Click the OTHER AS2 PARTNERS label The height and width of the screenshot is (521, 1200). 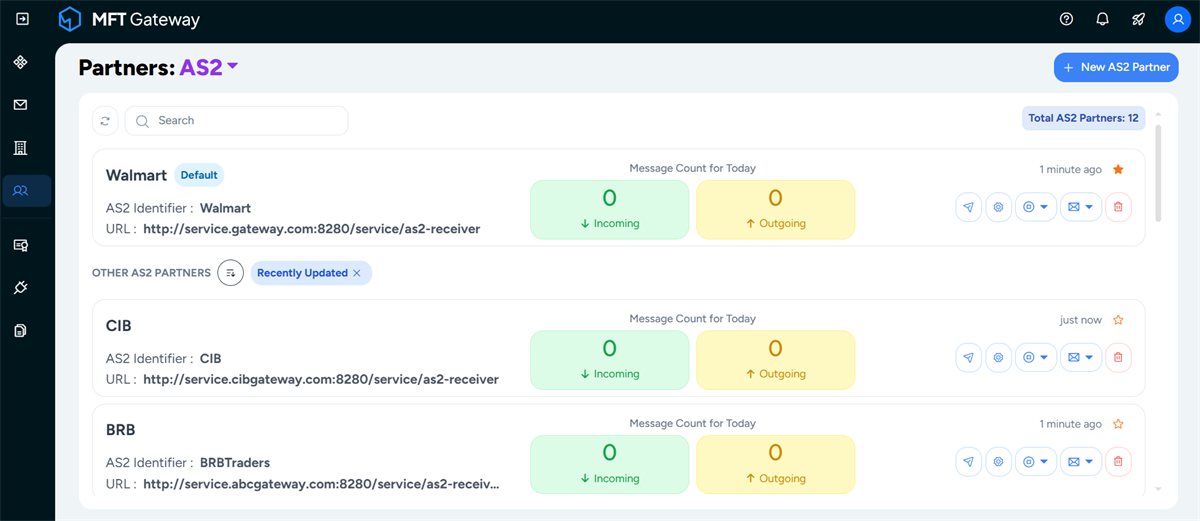[x=151, y=273]
